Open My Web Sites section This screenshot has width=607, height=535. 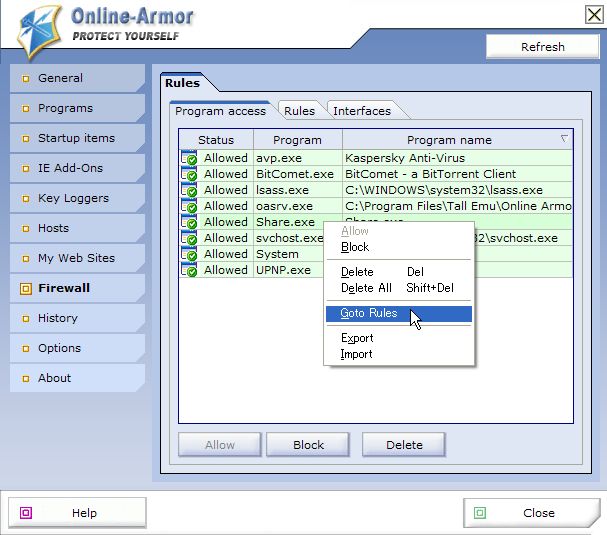(x=77, y=258)
